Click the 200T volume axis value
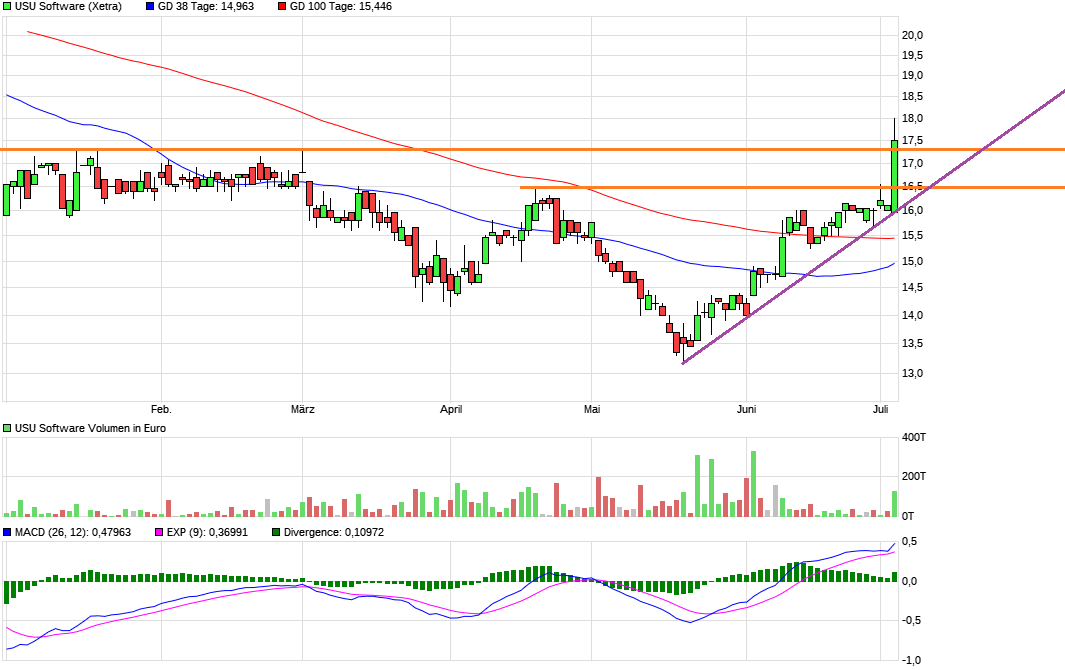Screen dimensions: 1065x670 click(x=914, y=476)
